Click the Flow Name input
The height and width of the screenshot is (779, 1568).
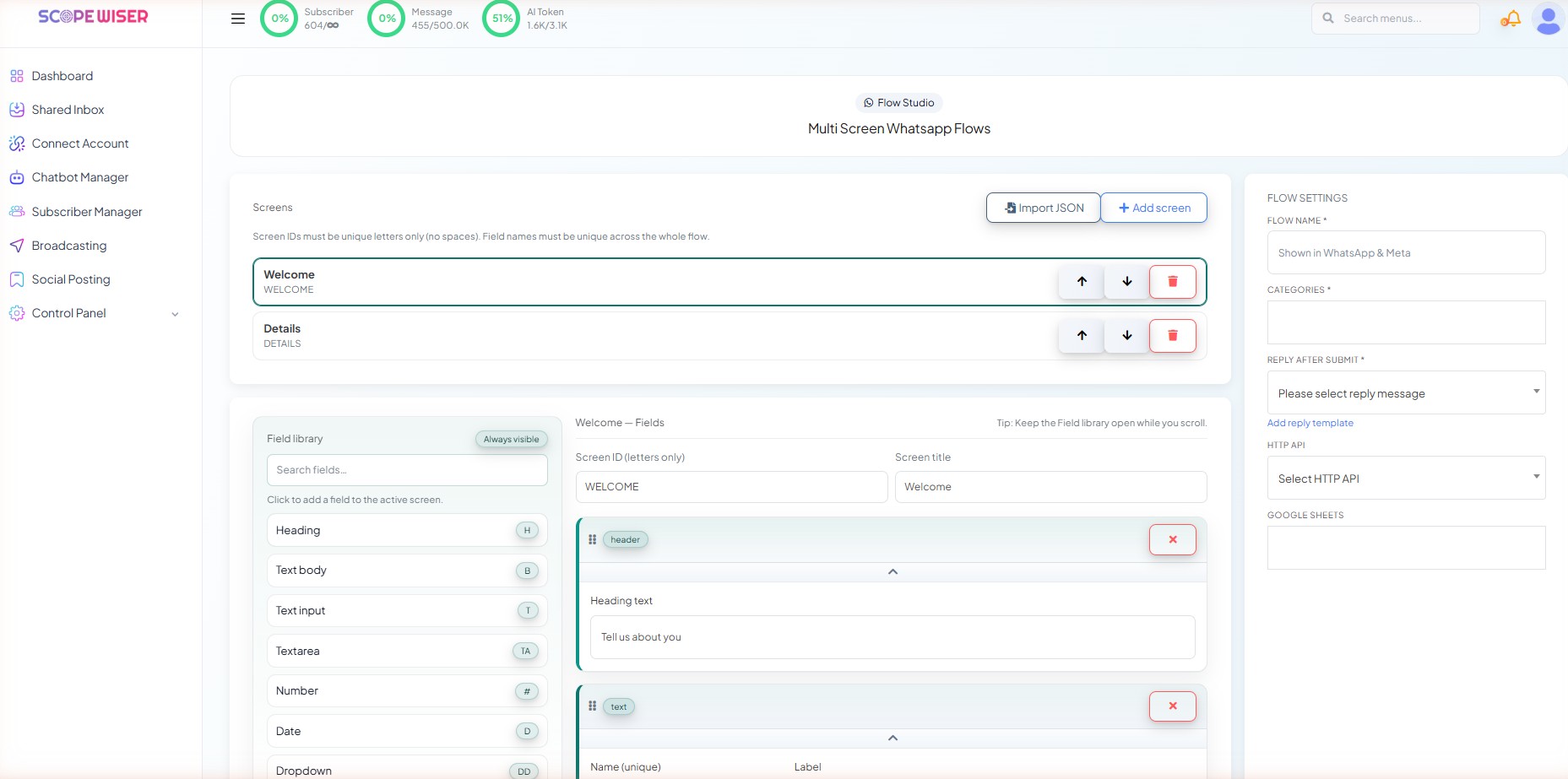[x=1406, y=252]
